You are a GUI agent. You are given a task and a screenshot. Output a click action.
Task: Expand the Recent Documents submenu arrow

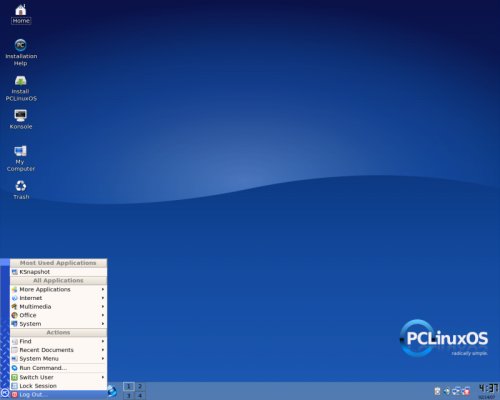(x=103, y=350)
